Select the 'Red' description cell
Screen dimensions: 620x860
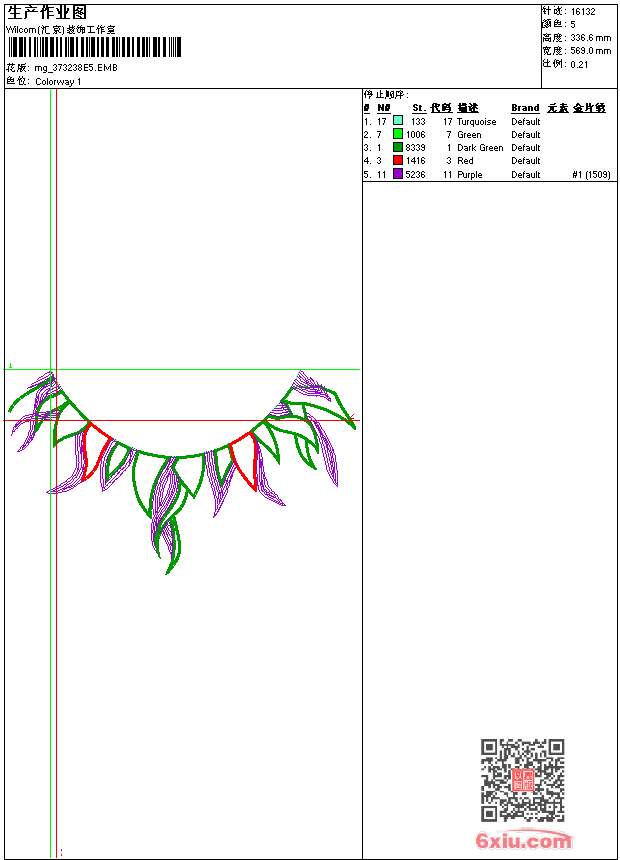465,161
